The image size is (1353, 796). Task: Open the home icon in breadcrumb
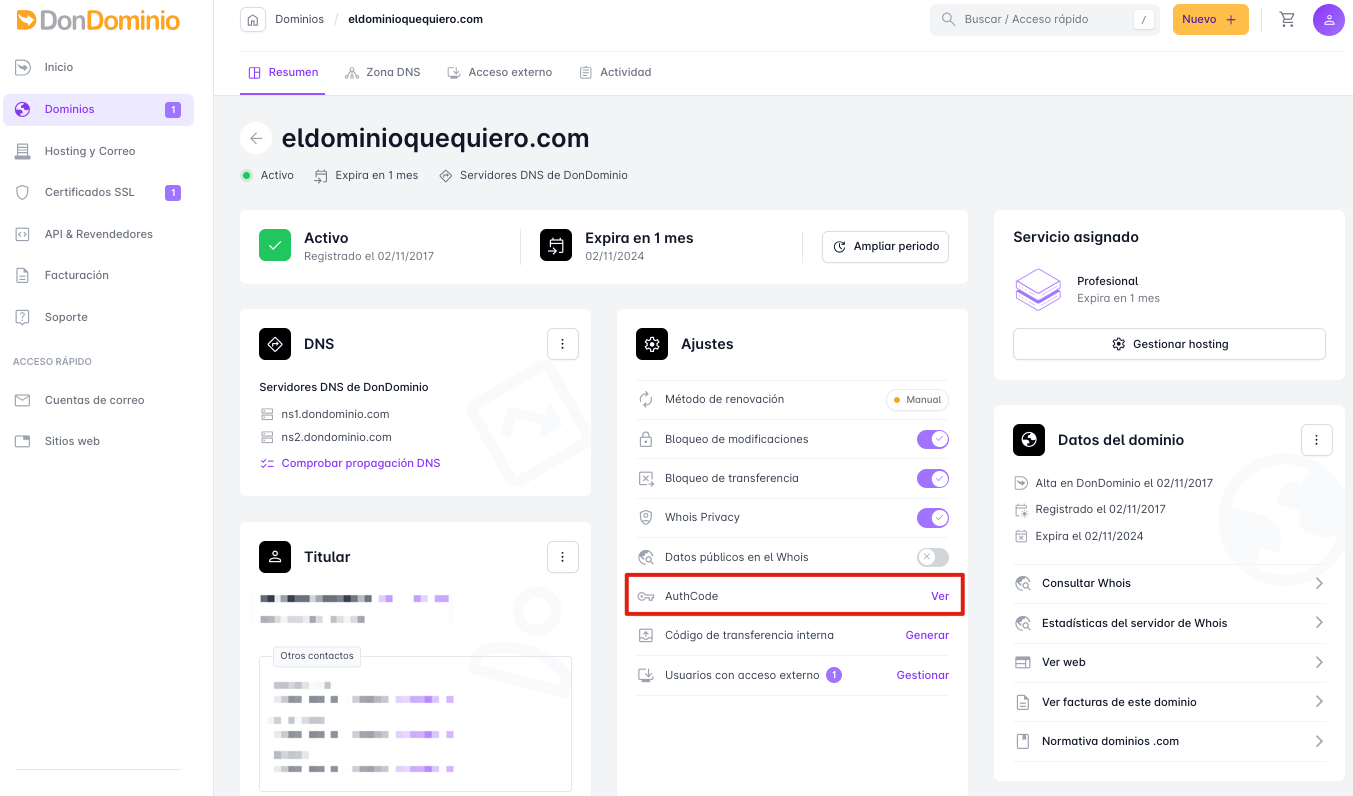(253, 19)
